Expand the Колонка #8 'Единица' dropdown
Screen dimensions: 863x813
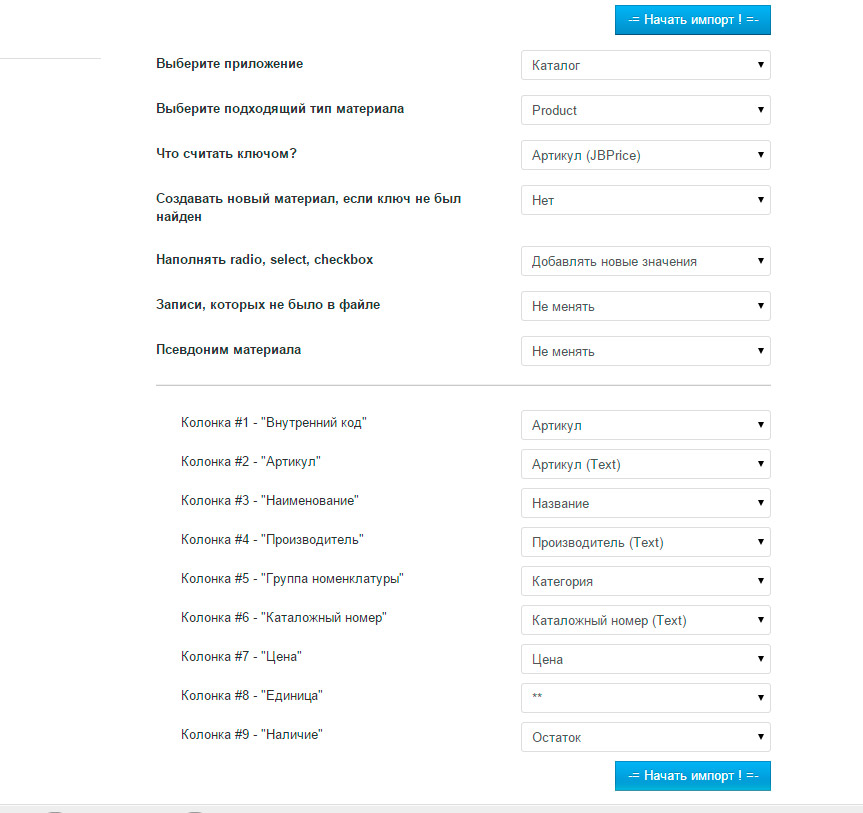coord(645,698)
